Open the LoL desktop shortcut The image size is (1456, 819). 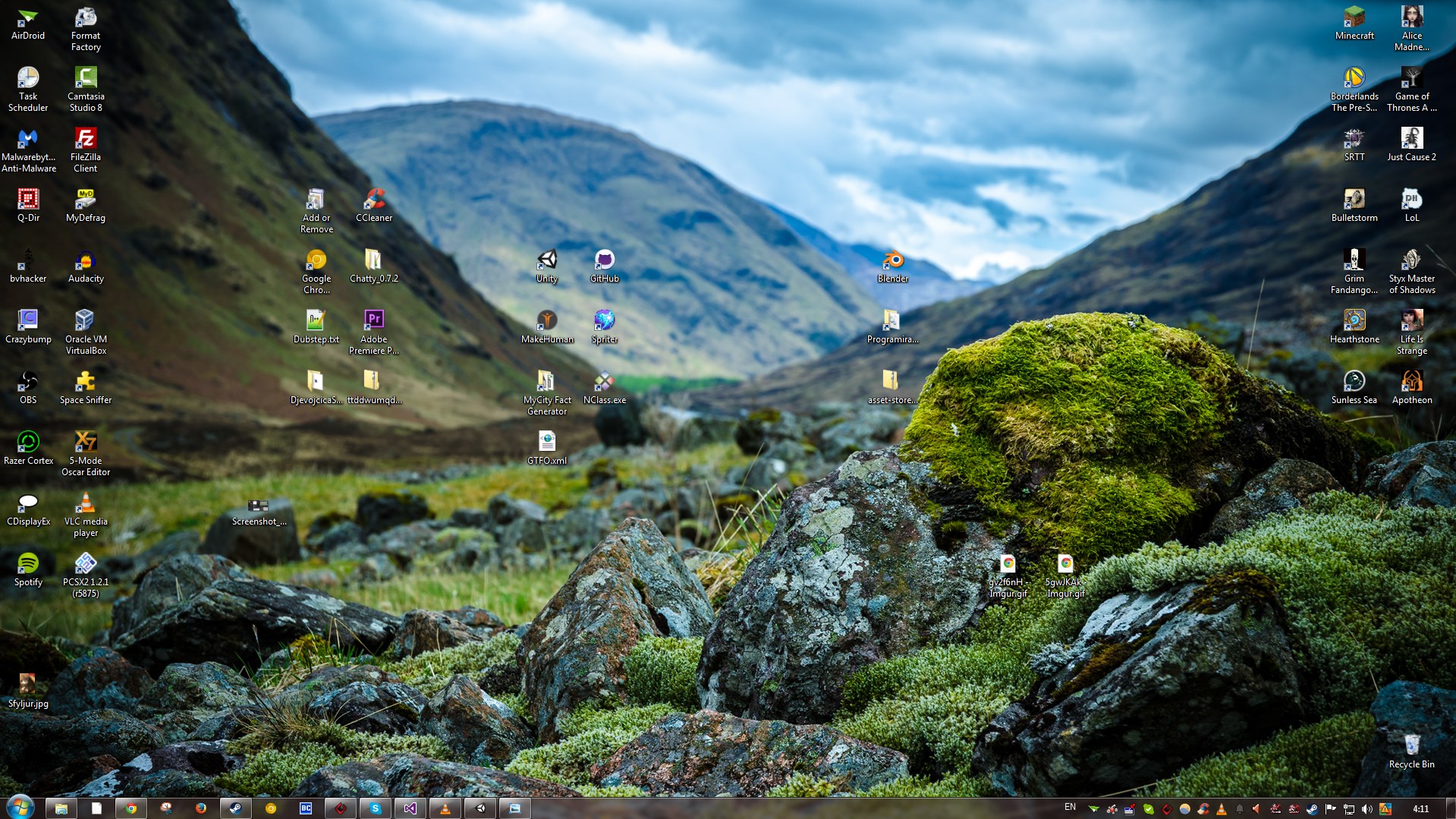coord(1412,206)
